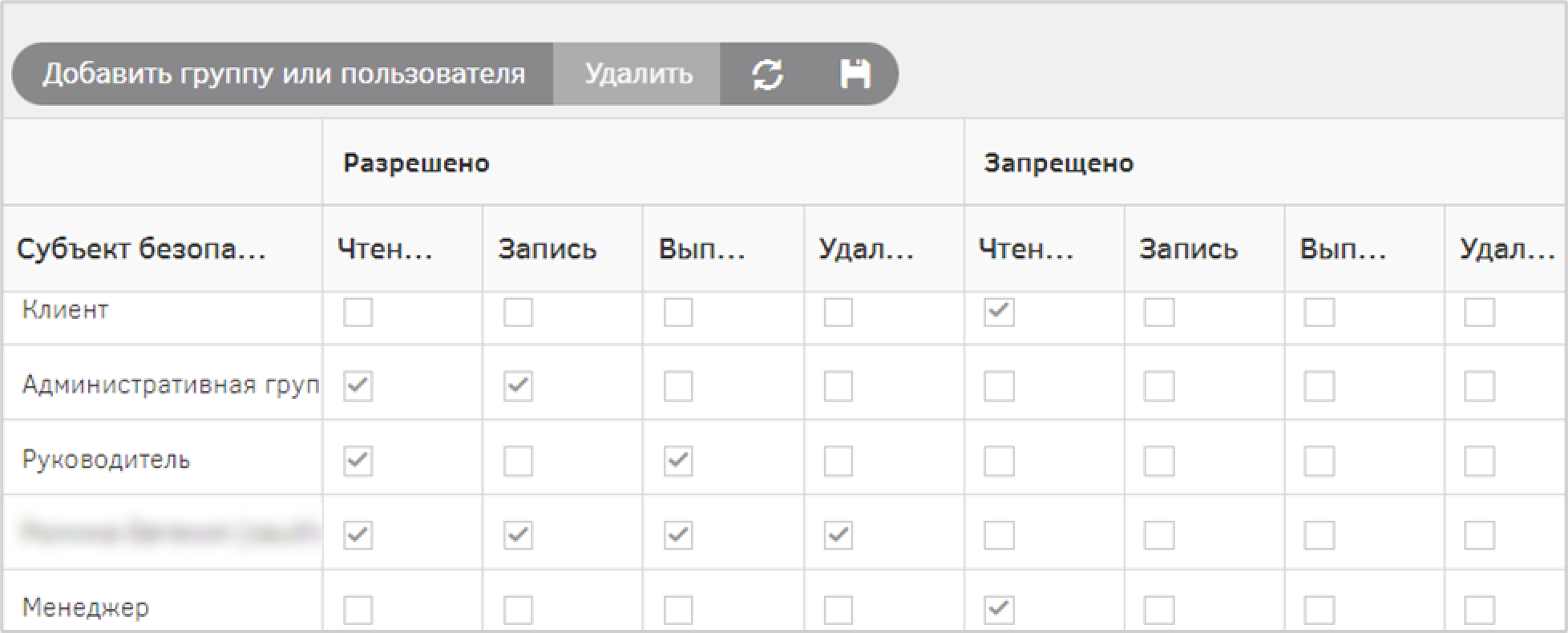Enable allowed Чтение for Клиент
Viewport: 1568px width, 633px height.
tap(358, 312)
